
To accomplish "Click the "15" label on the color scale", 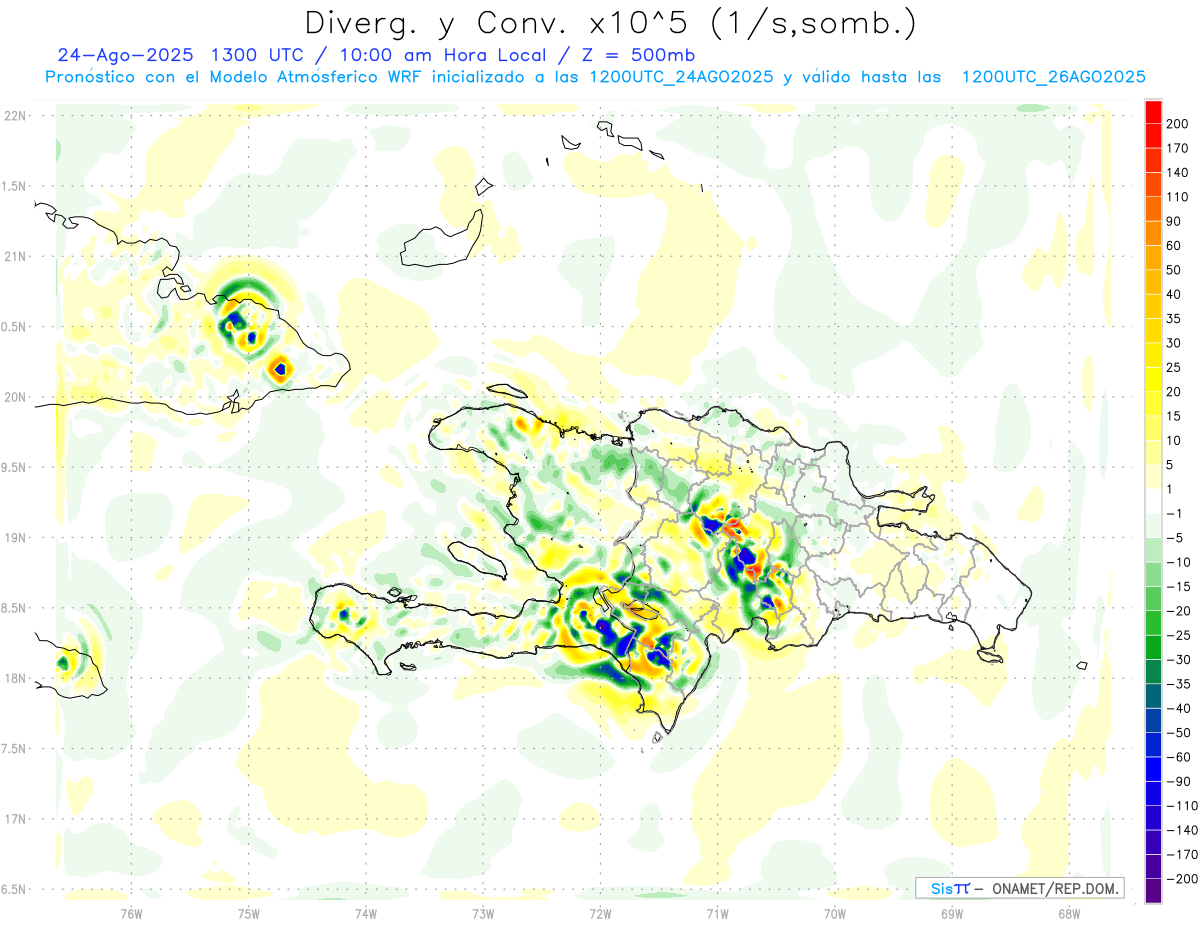I will tap(1173, 416).
